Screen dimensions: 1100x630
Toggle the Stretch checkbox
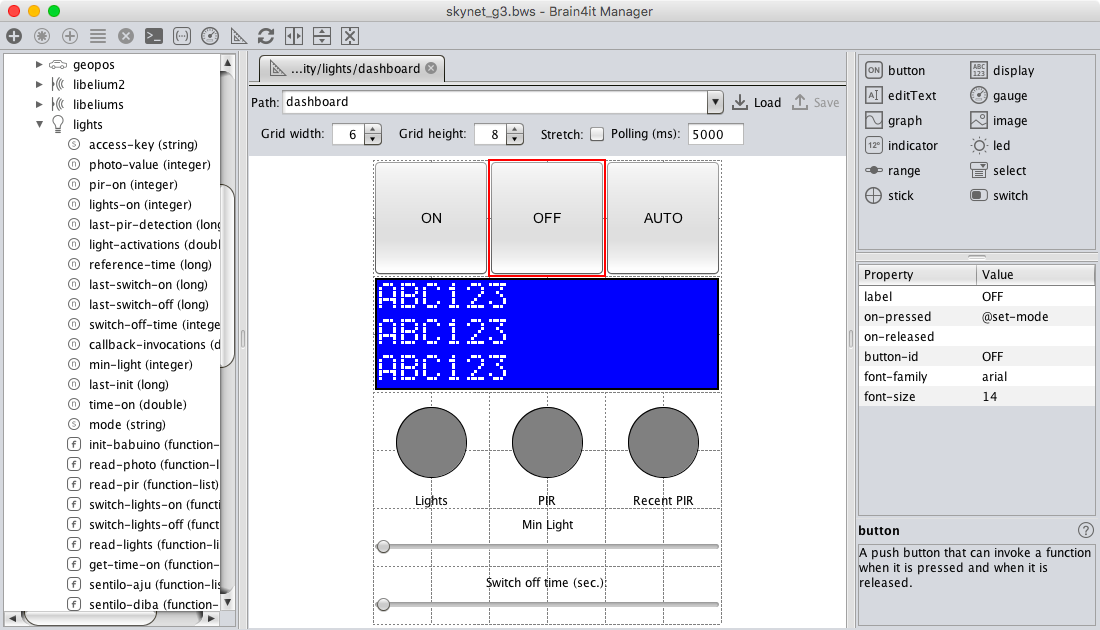coord(597,134)
